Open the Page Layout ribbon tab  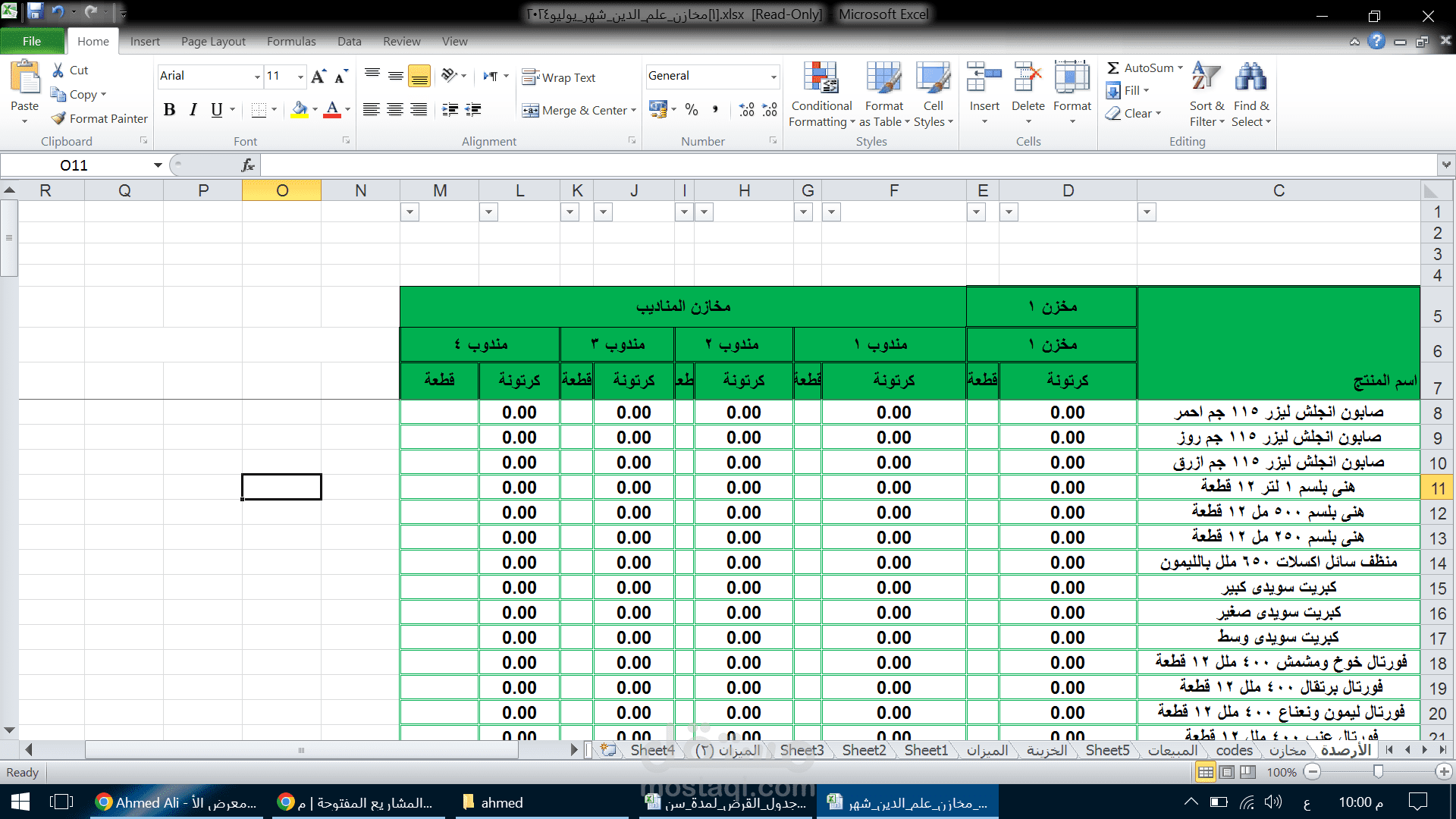tap(213, 41)
